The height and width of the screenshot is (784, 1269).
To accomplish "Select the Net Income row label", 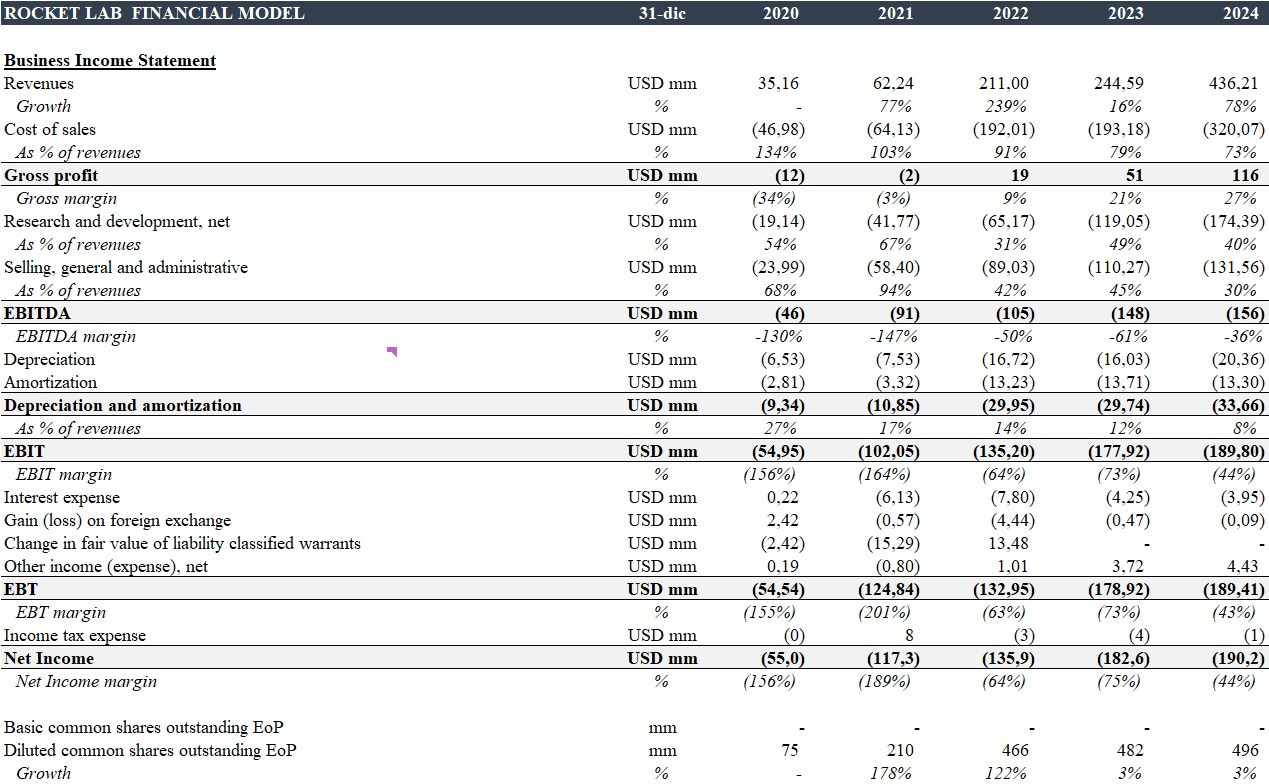I will 49,658.
